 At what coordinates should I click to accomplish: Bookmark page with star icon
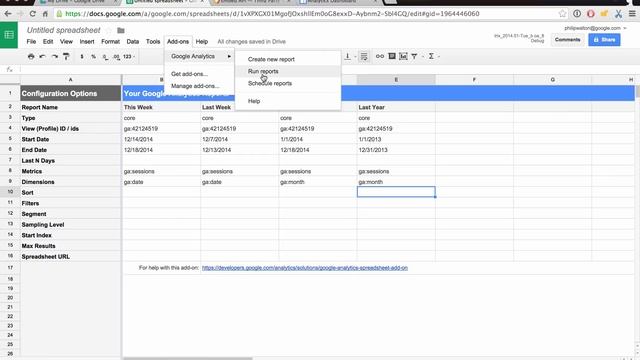(562, 14)
